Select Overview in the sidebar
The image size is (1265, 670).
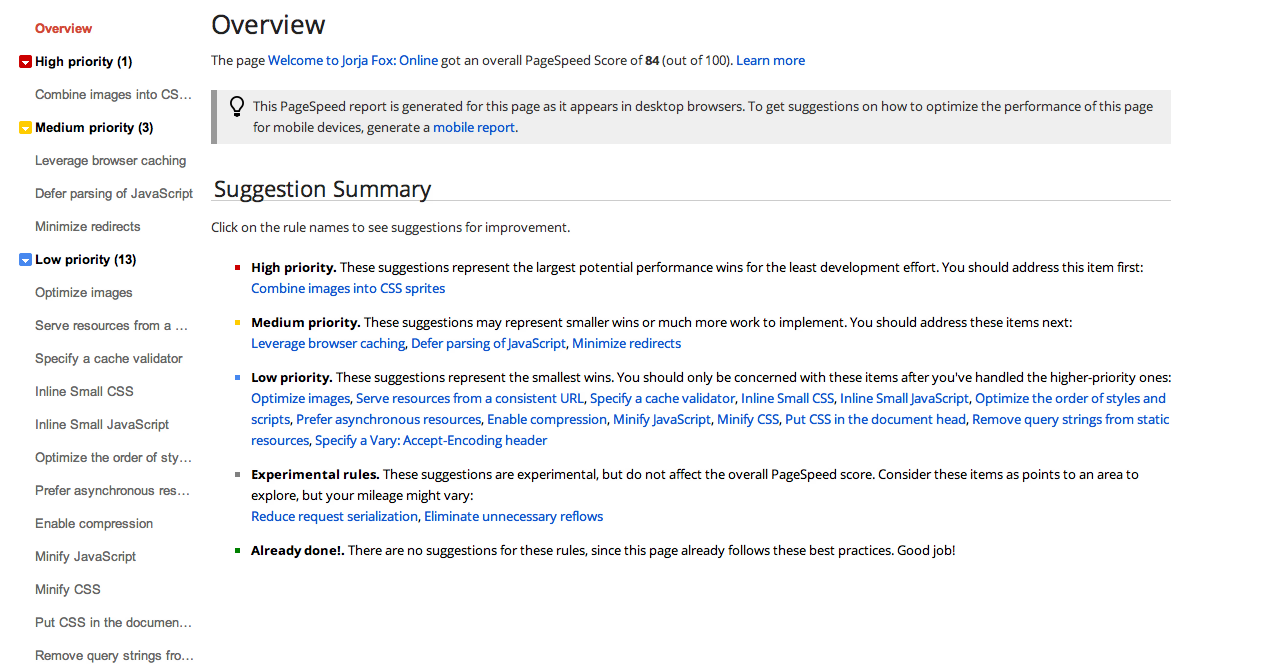[x=63, y=28]
